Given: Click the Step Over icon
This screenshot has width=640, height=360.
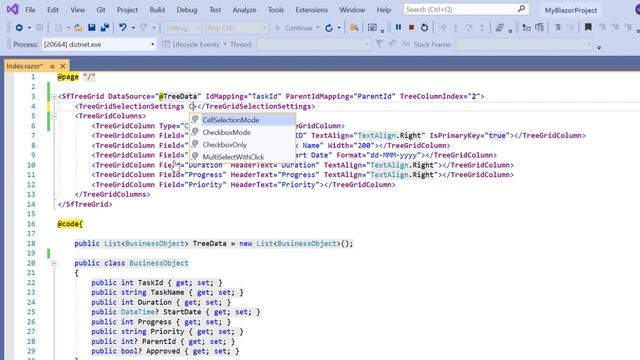Looking at the screenshot, I should 469,28.
